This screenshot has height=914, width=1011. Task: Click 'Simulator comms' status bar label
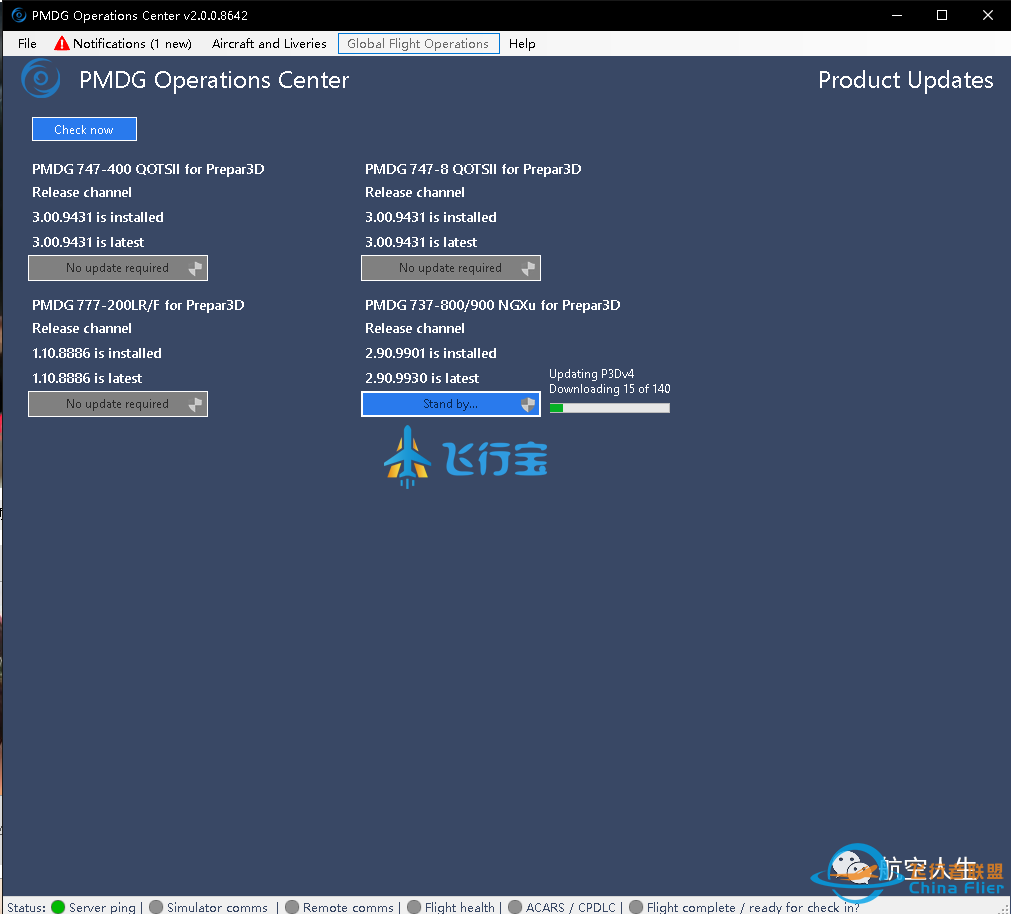[217, 907]
